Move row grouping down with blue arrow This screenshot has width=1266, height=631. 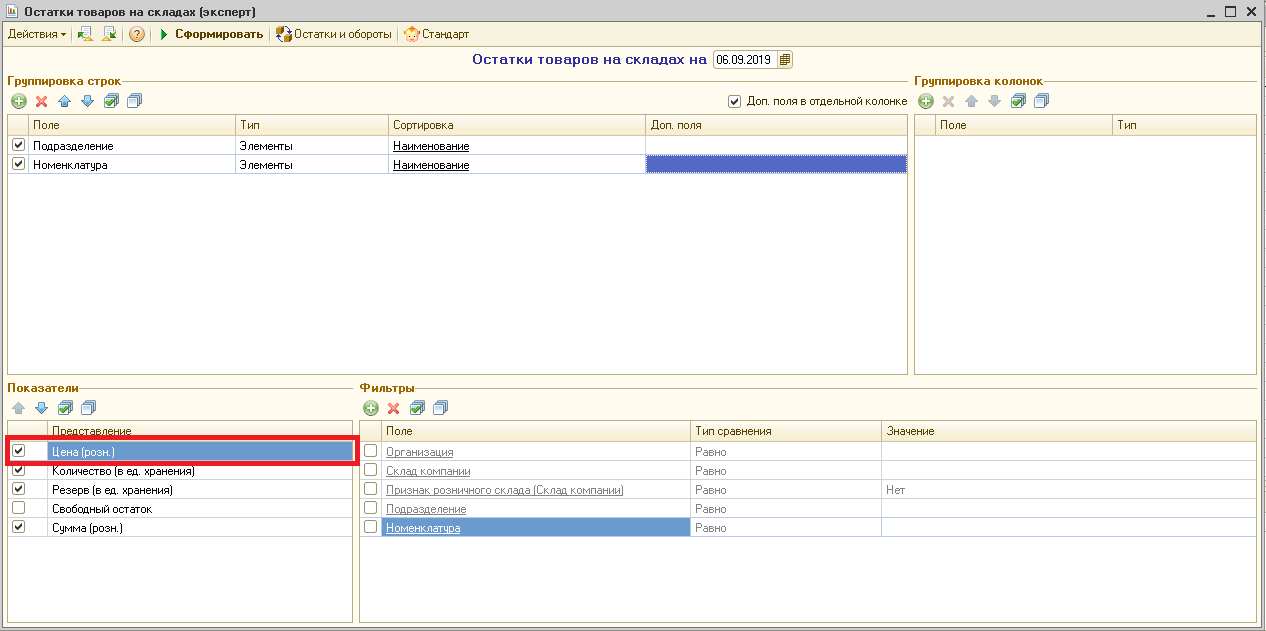[x=87, y=101]
